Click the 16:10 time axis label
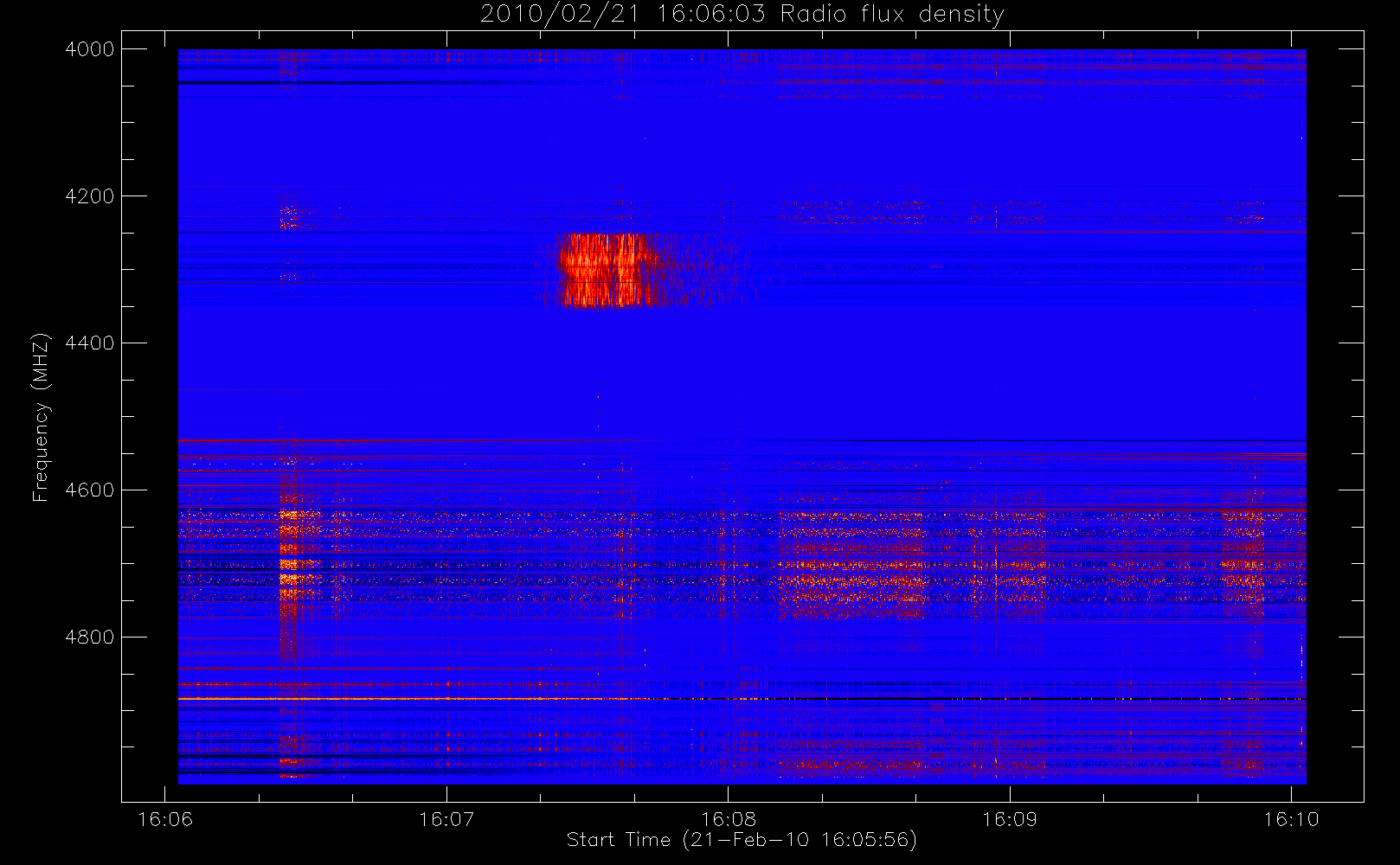The width and height of the screenshot is (1400, 865). pyautogui.click(x=1291, y=819)
